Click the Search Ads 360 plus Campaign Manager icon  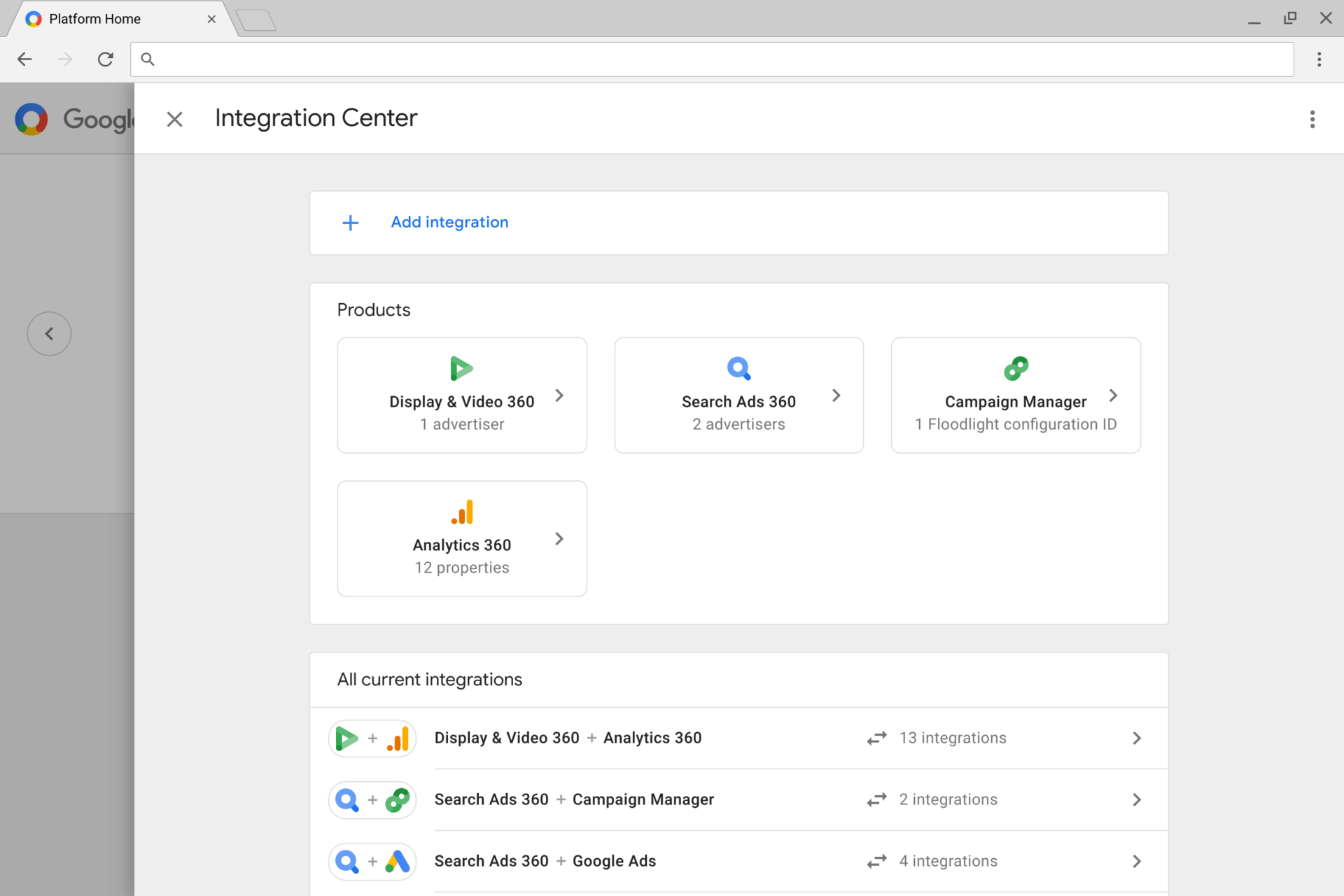370,799
